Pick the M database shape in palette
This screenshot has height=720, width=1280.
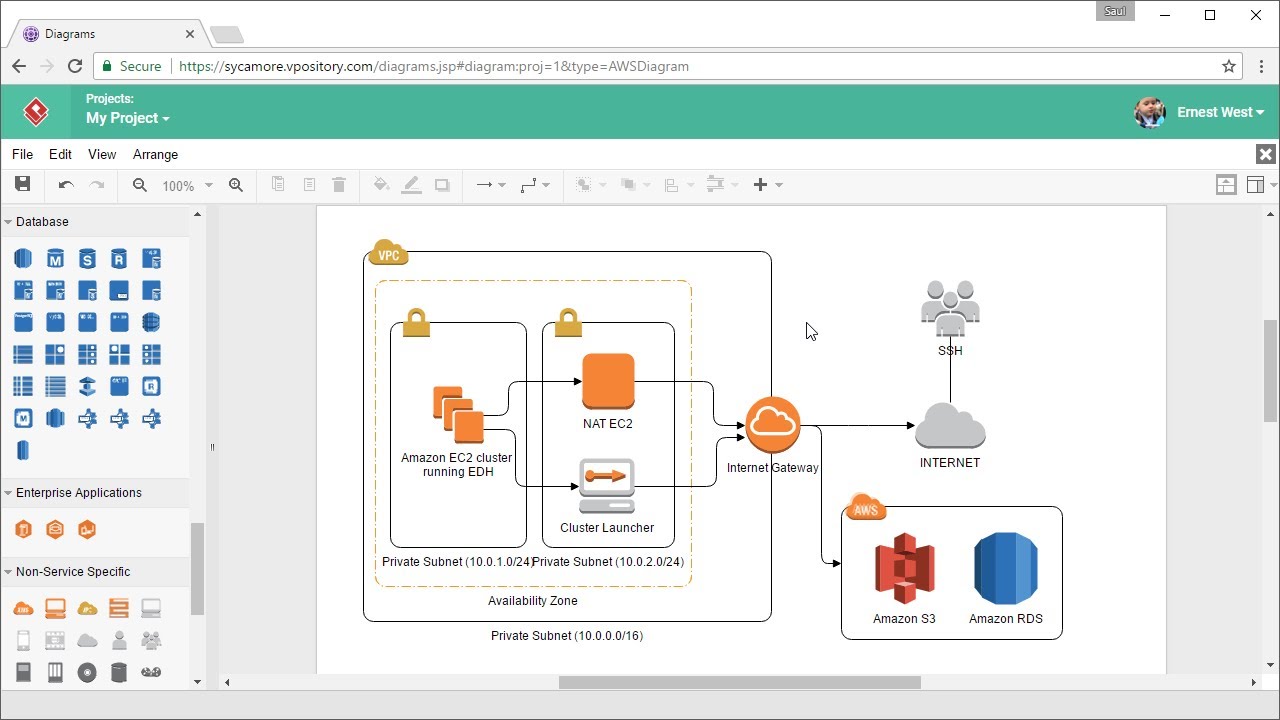point(55,259)
